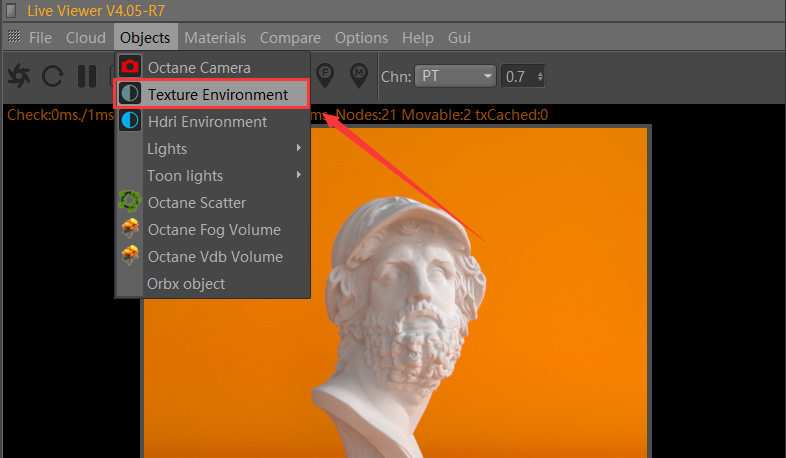Viewport: 786px width, 458px height.
Task: Click the Check:0ms./1ms status text
Action: point(61,115)
